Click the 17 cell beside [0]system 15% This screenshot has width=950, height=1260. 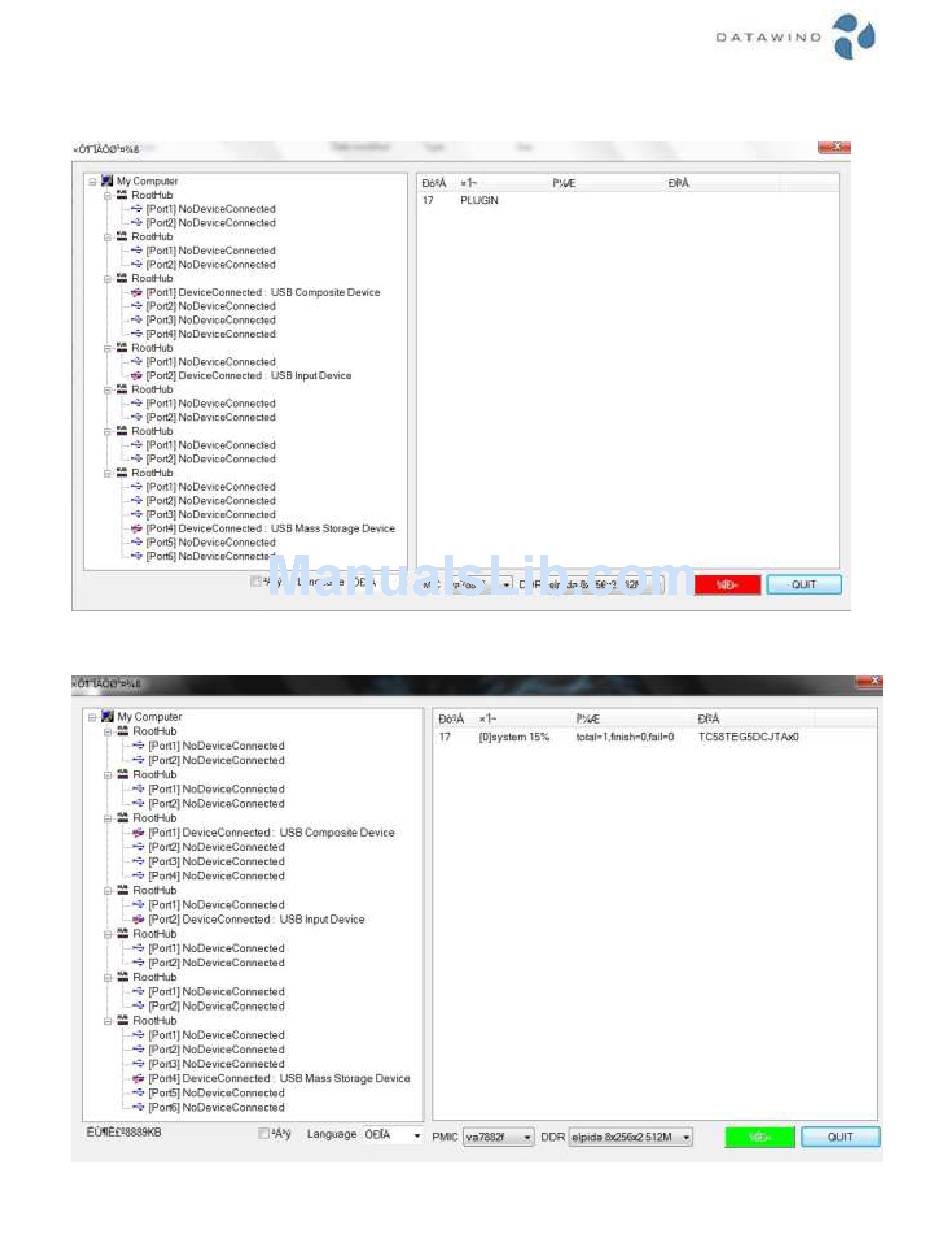point(445,737)
